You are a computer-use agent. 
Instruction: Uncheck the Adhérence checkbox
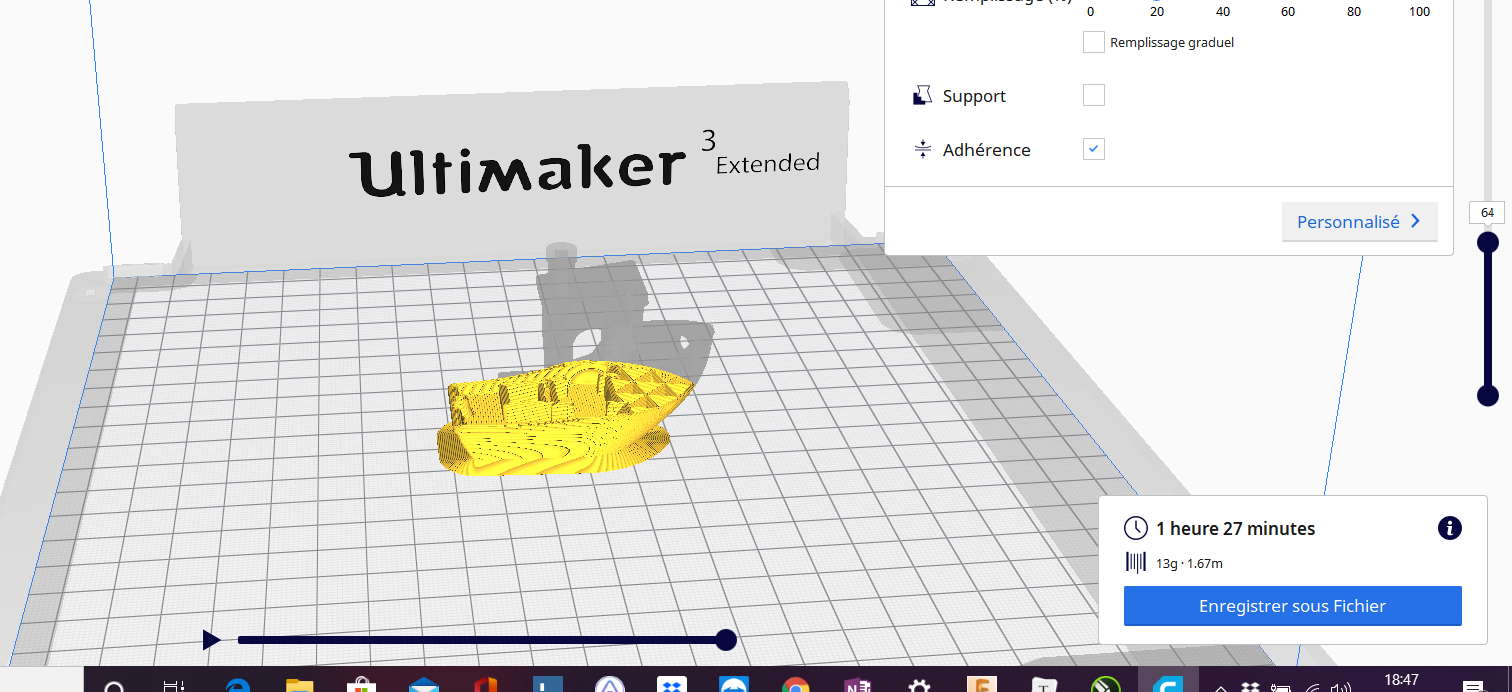pyautogui.click(x=1094, y=149)
